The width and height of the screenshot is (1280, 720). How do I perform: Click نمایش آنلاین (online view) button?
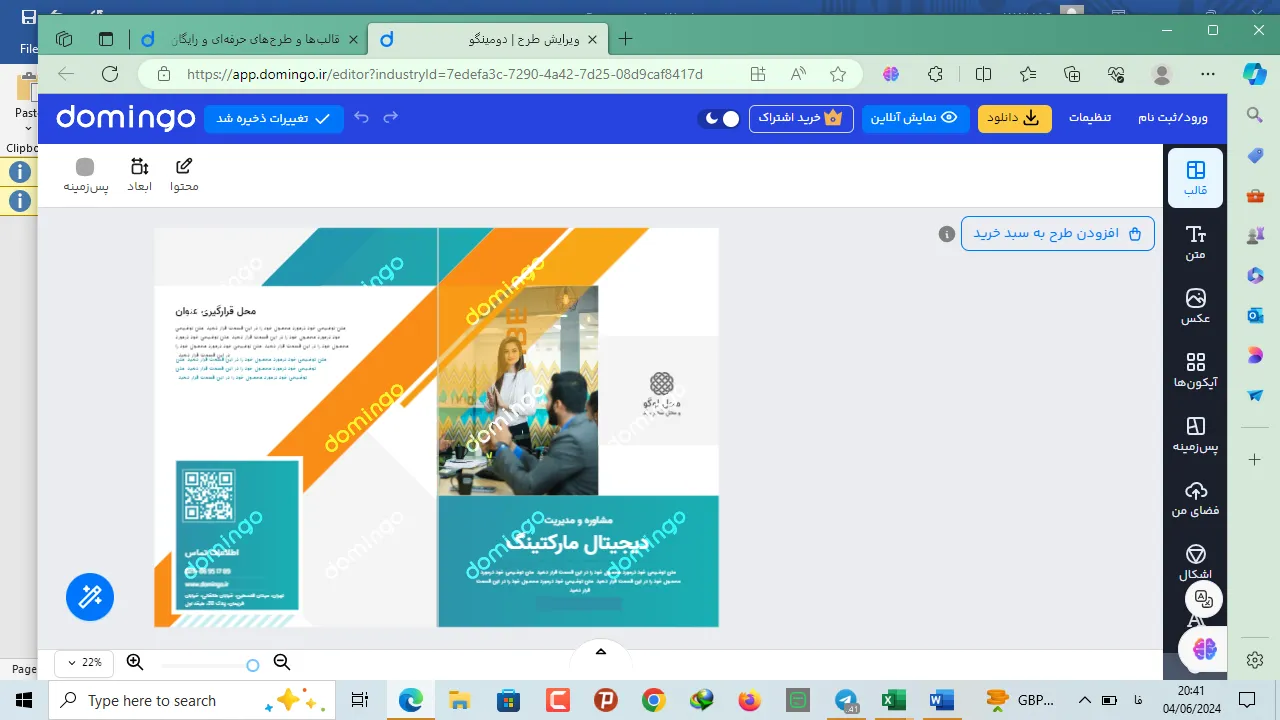915,118
